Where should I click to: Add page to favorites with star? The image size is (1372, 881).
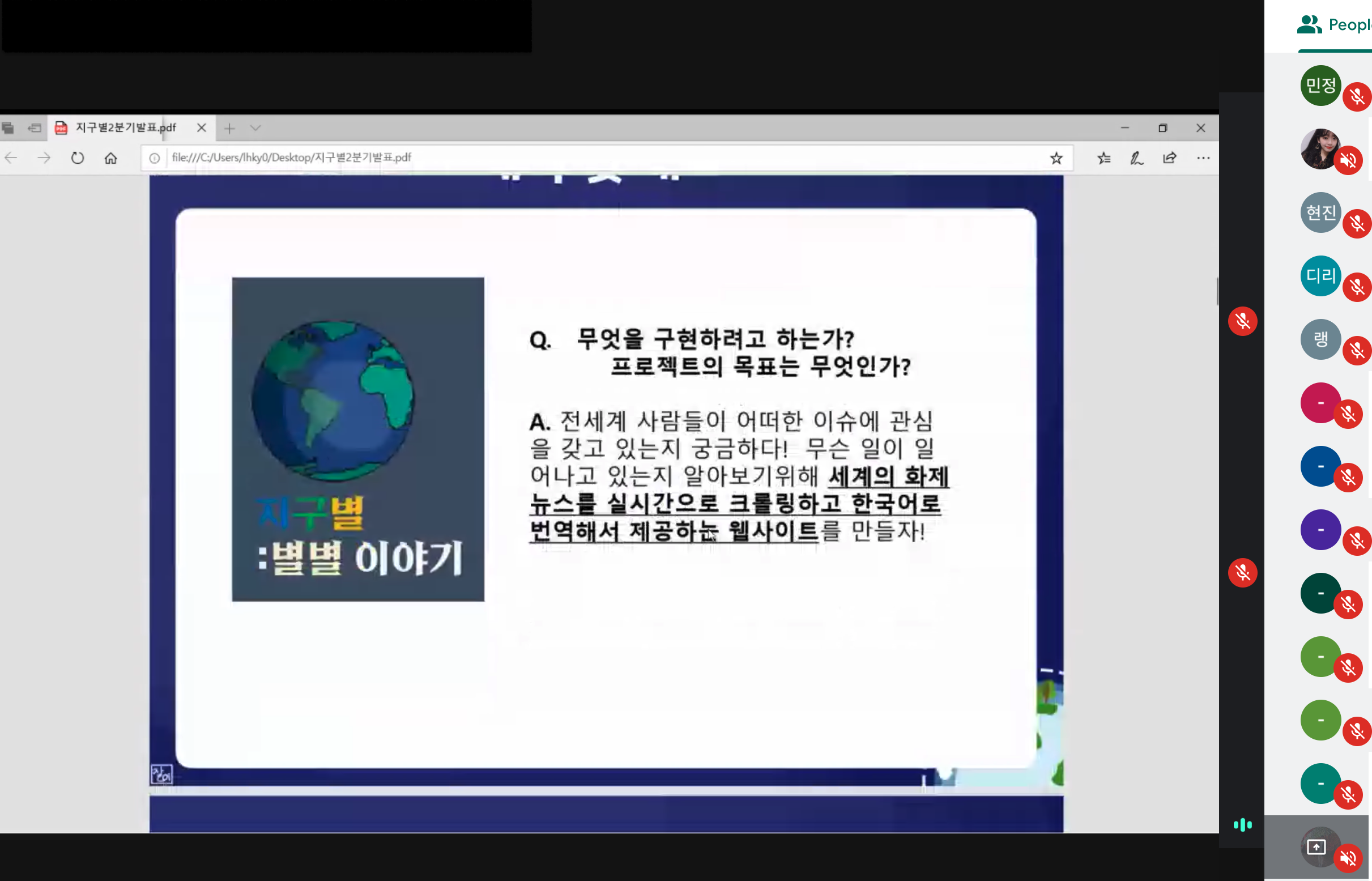coord(1056,158)
